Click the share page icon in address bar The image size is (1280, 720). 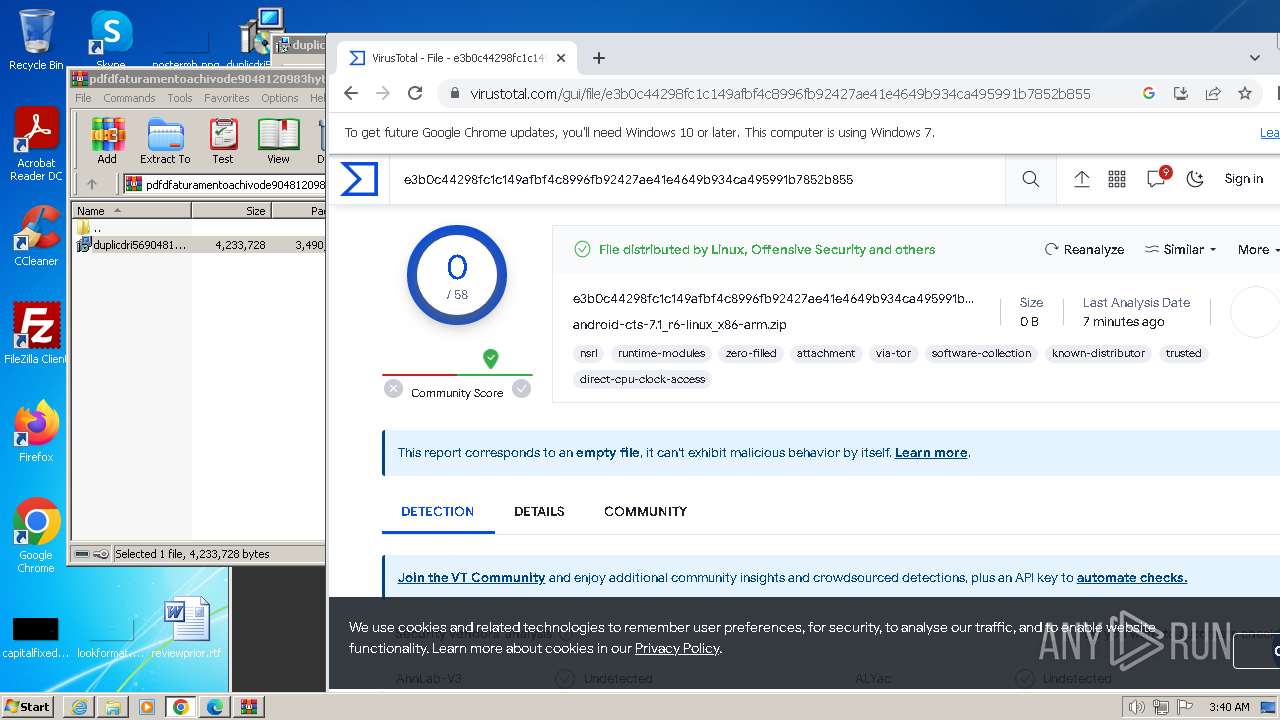[1213, 93]
